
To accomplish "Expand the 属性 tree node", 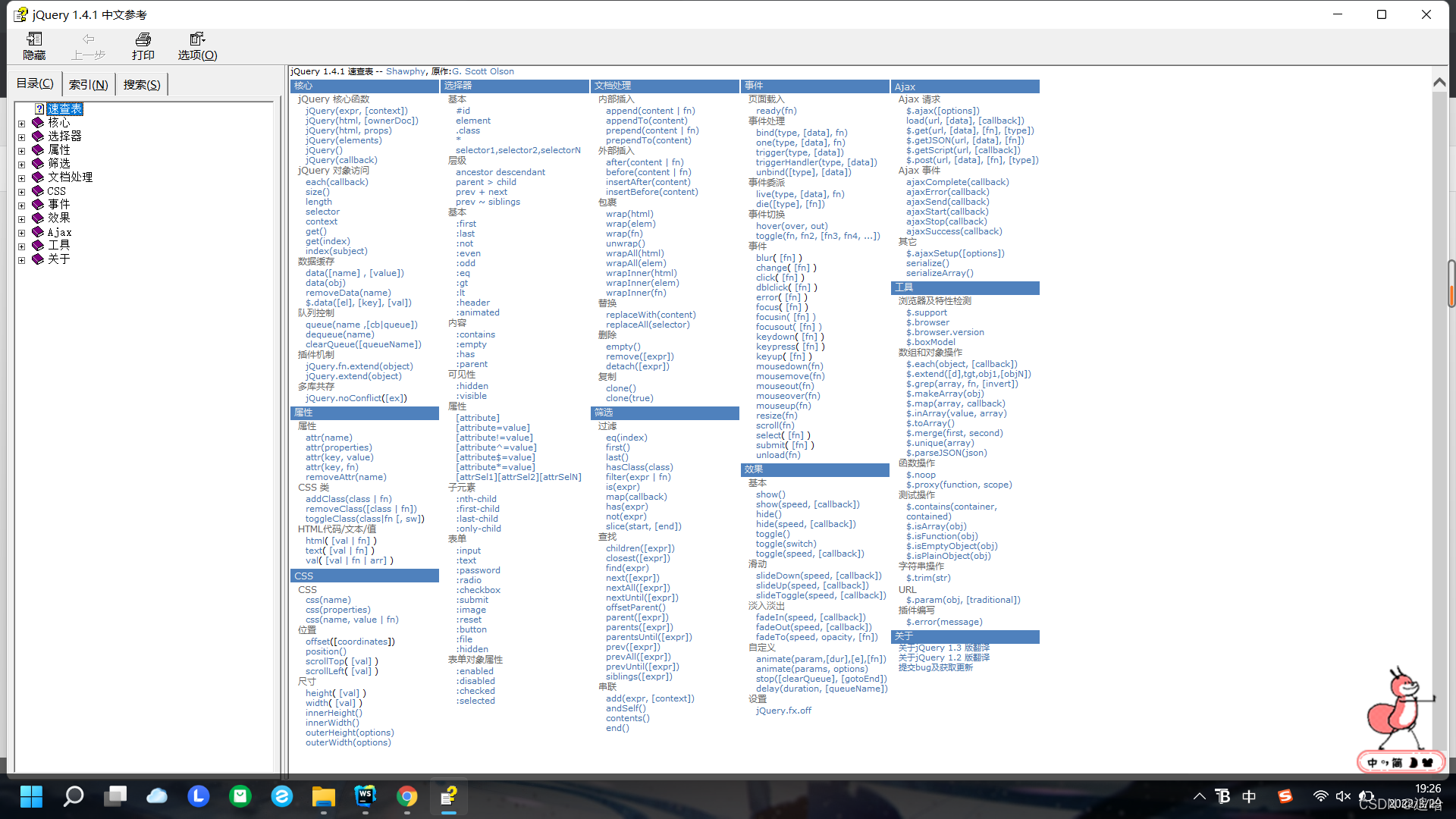I will tap(21, 151).
